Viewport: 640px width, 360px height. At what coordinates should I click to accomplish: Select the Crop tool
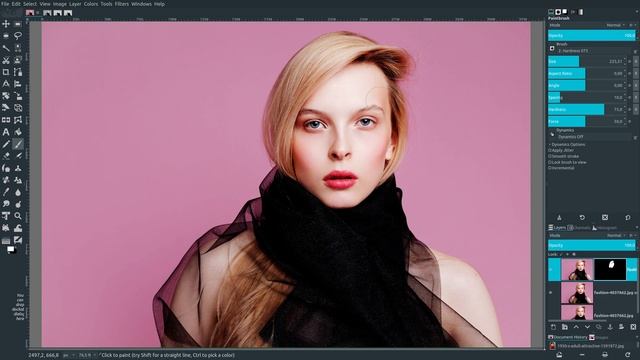(6, 72)
